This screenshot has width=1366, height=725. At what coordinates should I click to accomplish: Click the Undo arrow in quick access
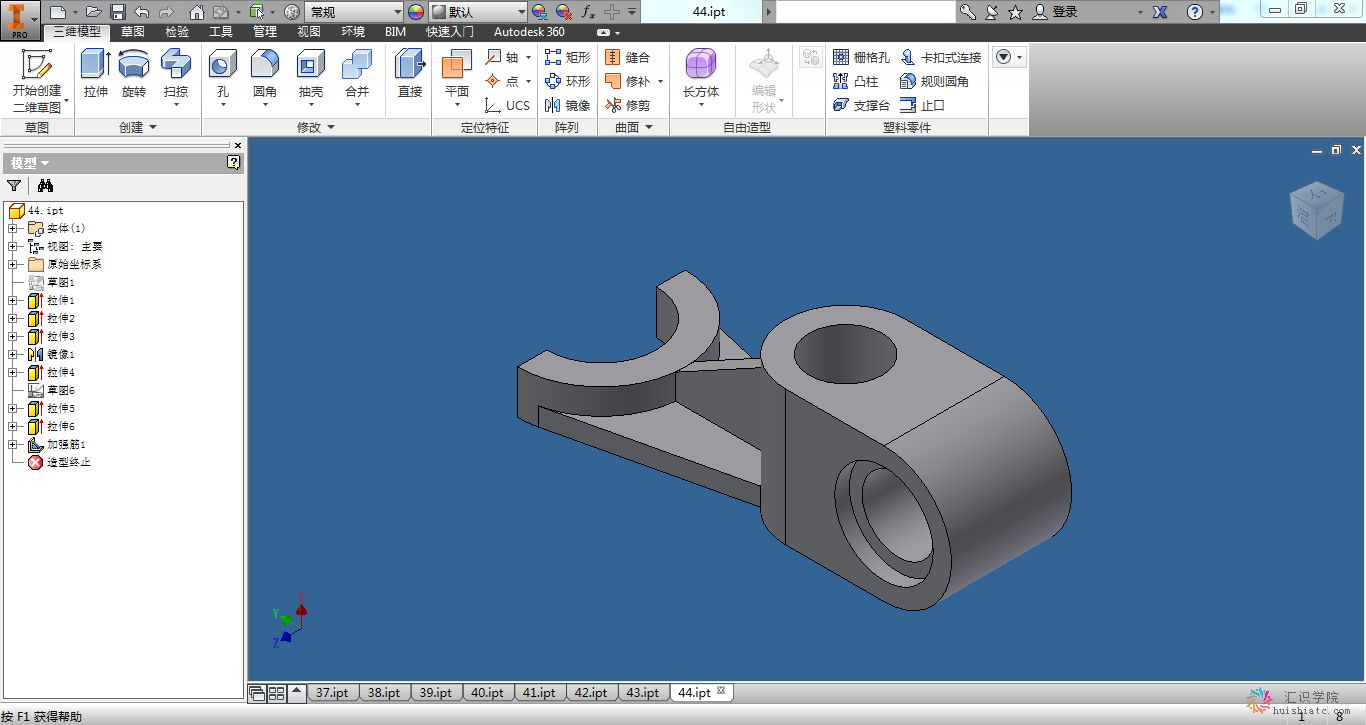coord(142,12)
